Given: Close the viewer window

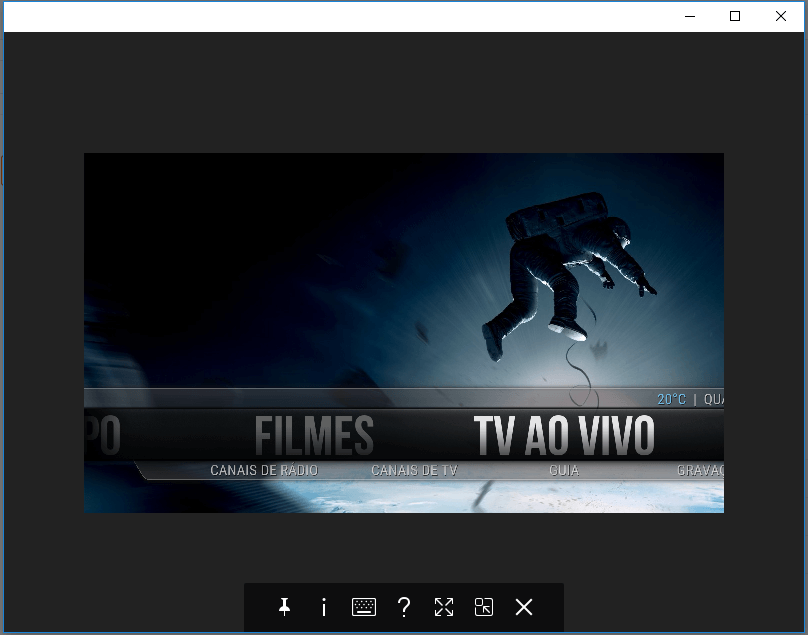Looking at the screenshot, I should pos(781,16).
